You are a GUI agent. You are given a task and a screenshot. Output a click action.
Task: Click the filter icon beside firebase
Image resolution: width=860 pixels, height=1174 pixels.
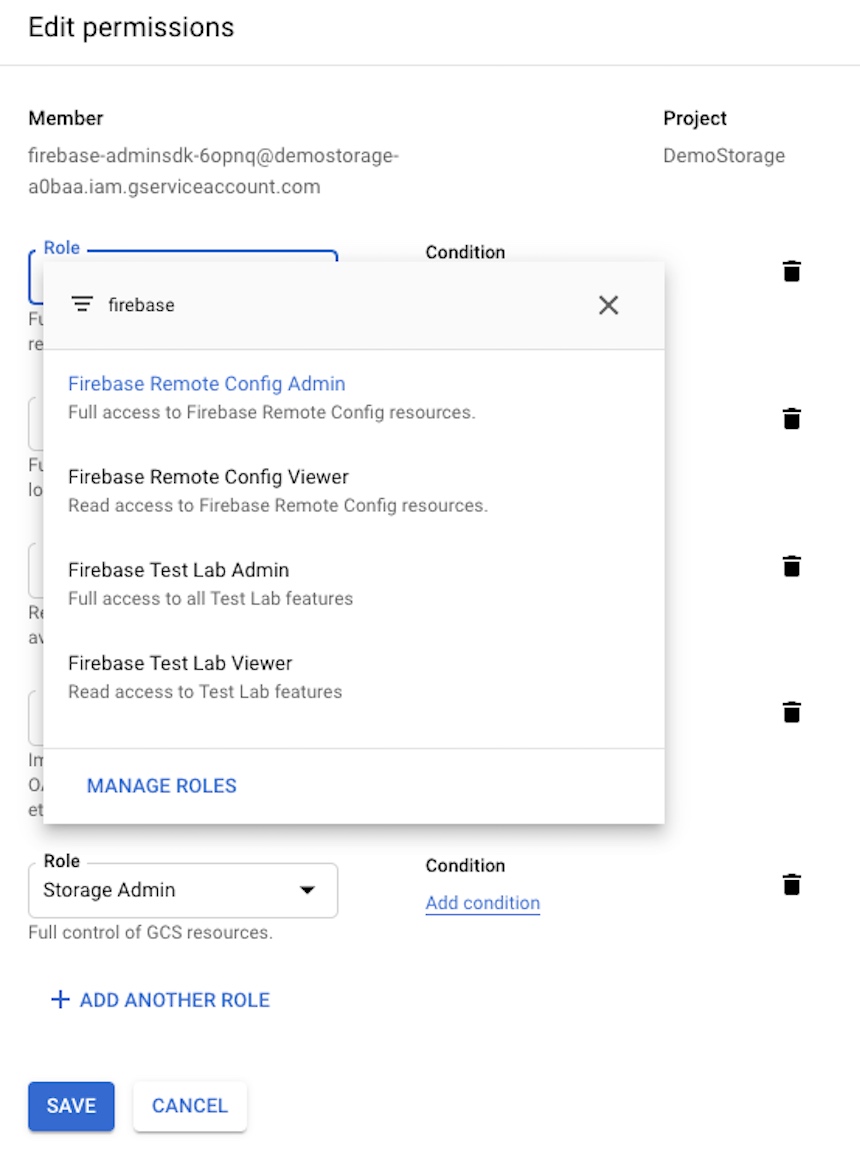click(x=83, y=305)
